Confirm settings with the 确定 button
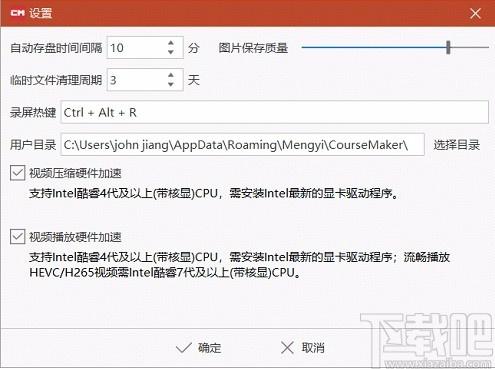The width and height of the screenshot is (495, 369). (199, 348)
